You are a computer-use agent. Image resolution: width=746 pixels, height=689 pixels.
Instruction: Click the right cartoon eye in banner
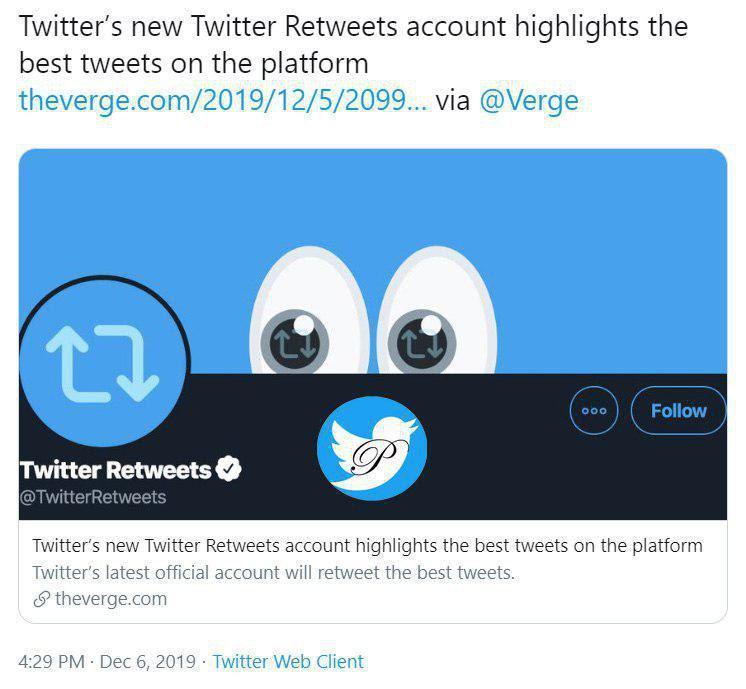tap(437, 311)
